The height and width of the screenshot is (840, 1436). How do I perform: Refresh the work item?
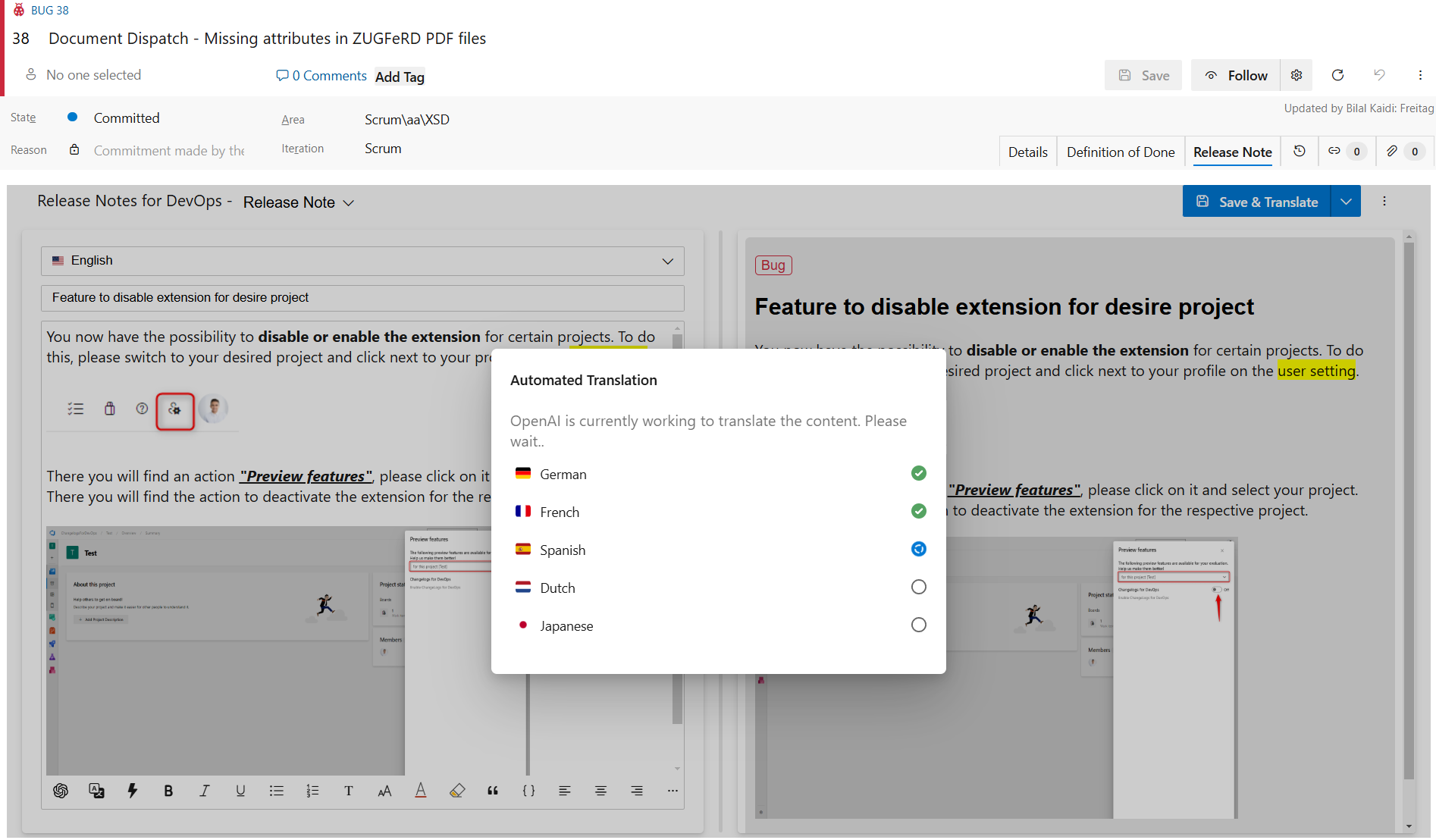[1337, 75]
